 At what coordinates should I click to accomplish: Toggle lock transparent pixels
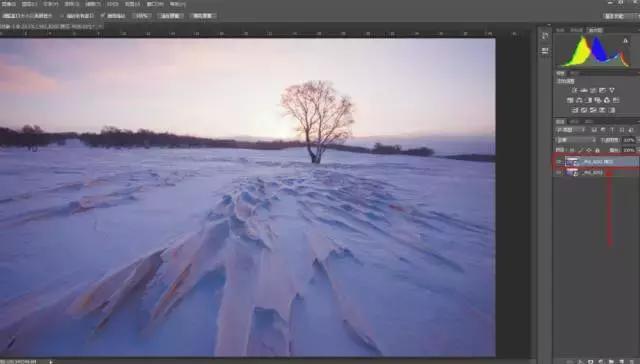coord(572,150)
